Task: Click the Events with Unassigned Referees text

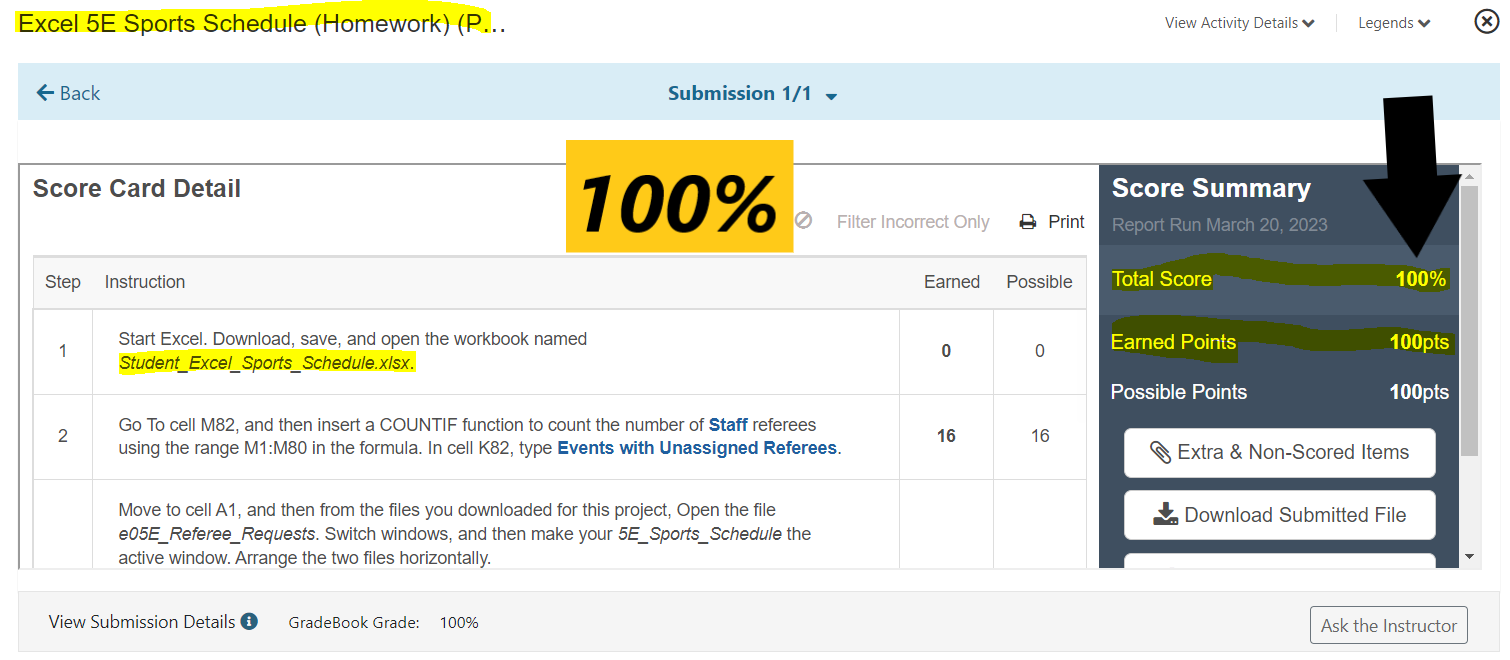Action: pyautogui.click(x=697, y=448)
